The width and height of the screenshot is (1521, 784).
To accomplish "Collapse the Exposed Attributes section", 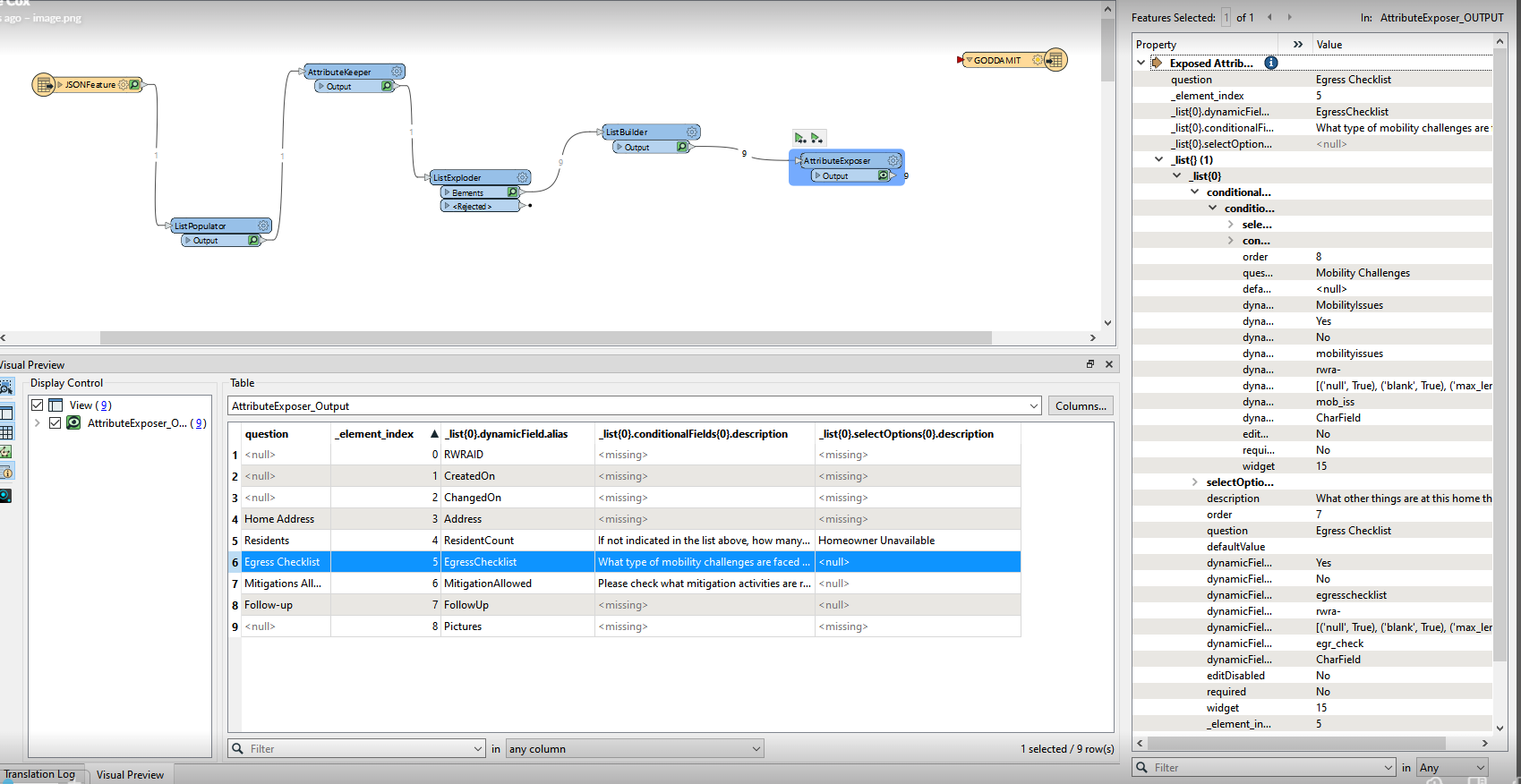I will click(x=1141, y=63).
